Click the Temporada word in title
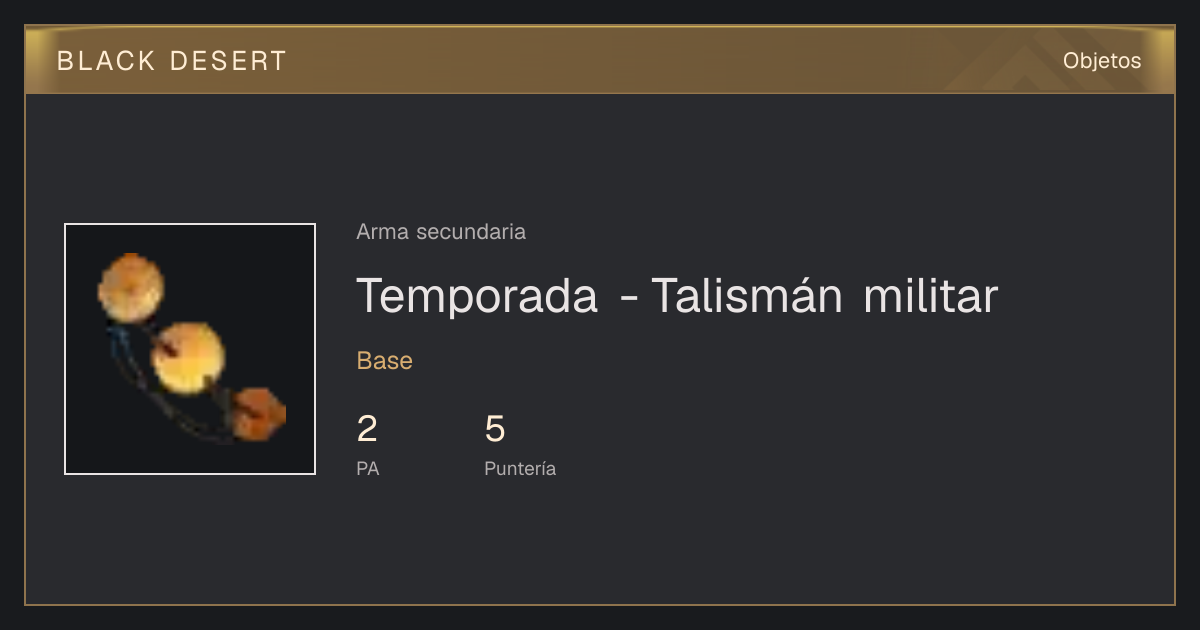 pyautogui.click(x=477, y=296)
